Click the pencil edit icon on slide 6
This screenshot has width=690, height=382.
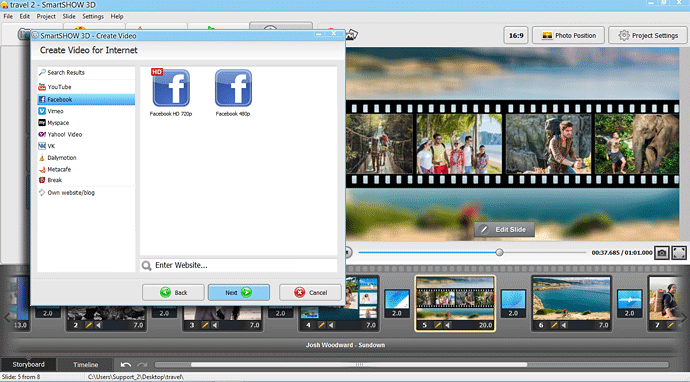click(554, 325)
